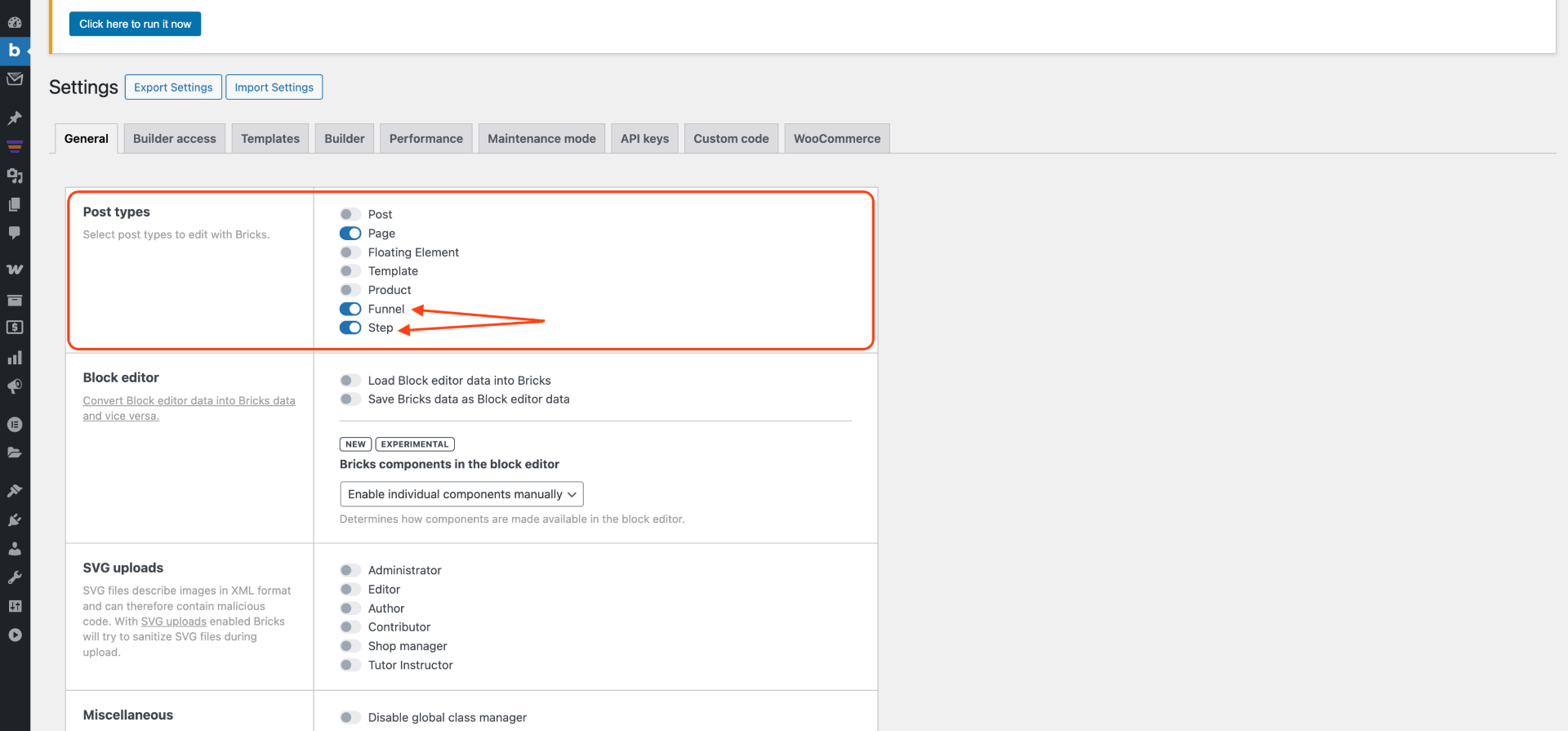Open the Dashboard gauge icon
Viewport: 1568px width, 731px height.
pos(15,22)
